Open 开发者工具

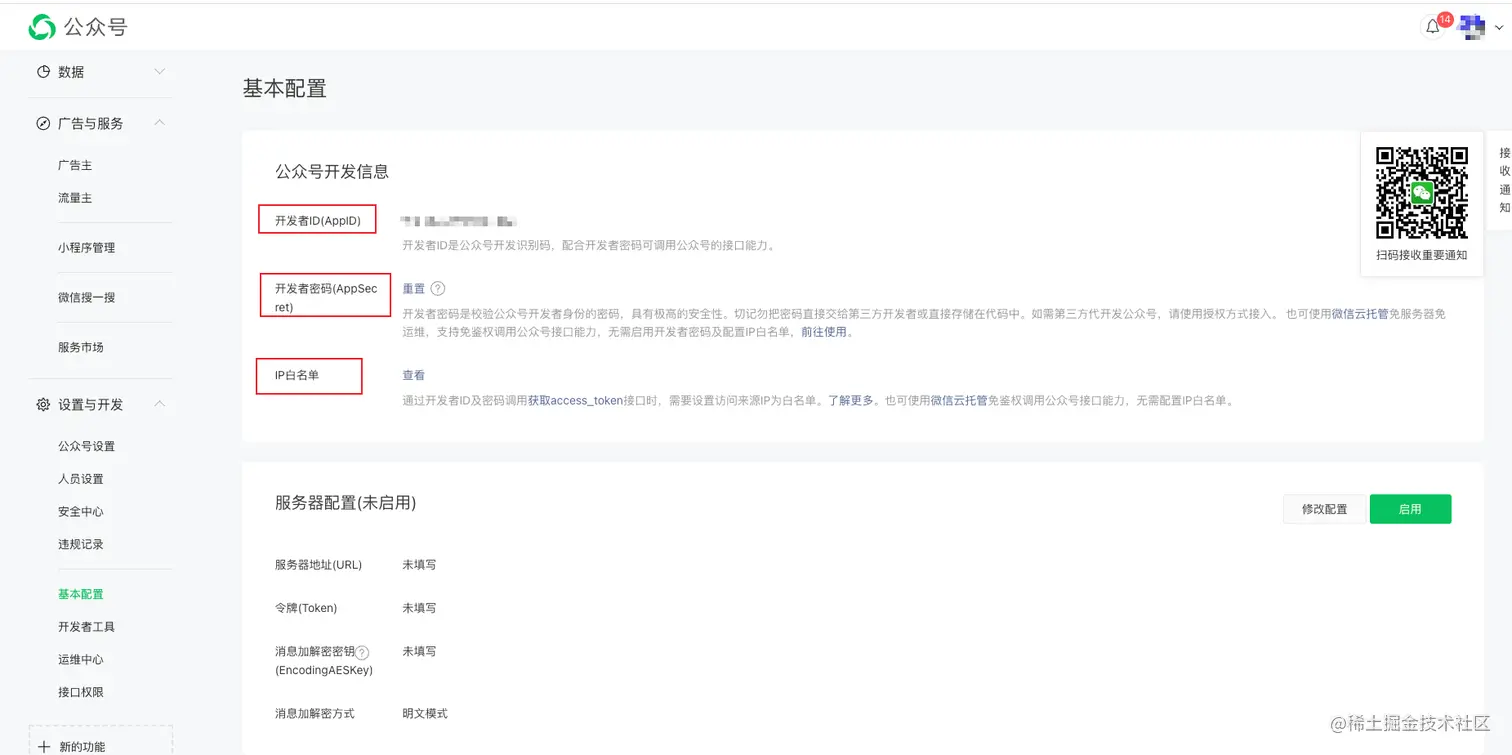pyautogui.click(x=86, y=627)
